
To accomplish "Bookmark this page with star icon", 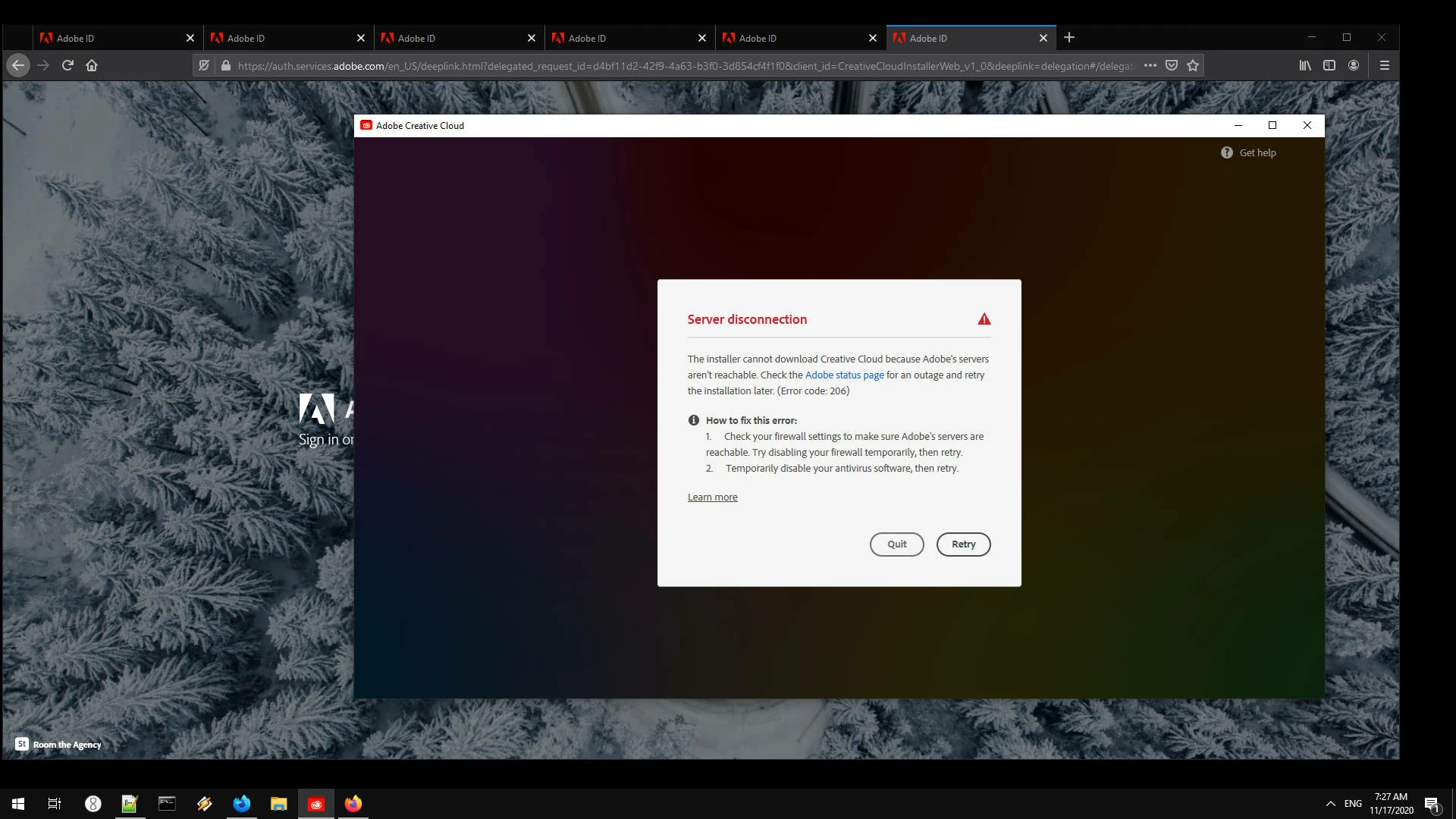I will pyautogui.click(x=1193, y=65).
